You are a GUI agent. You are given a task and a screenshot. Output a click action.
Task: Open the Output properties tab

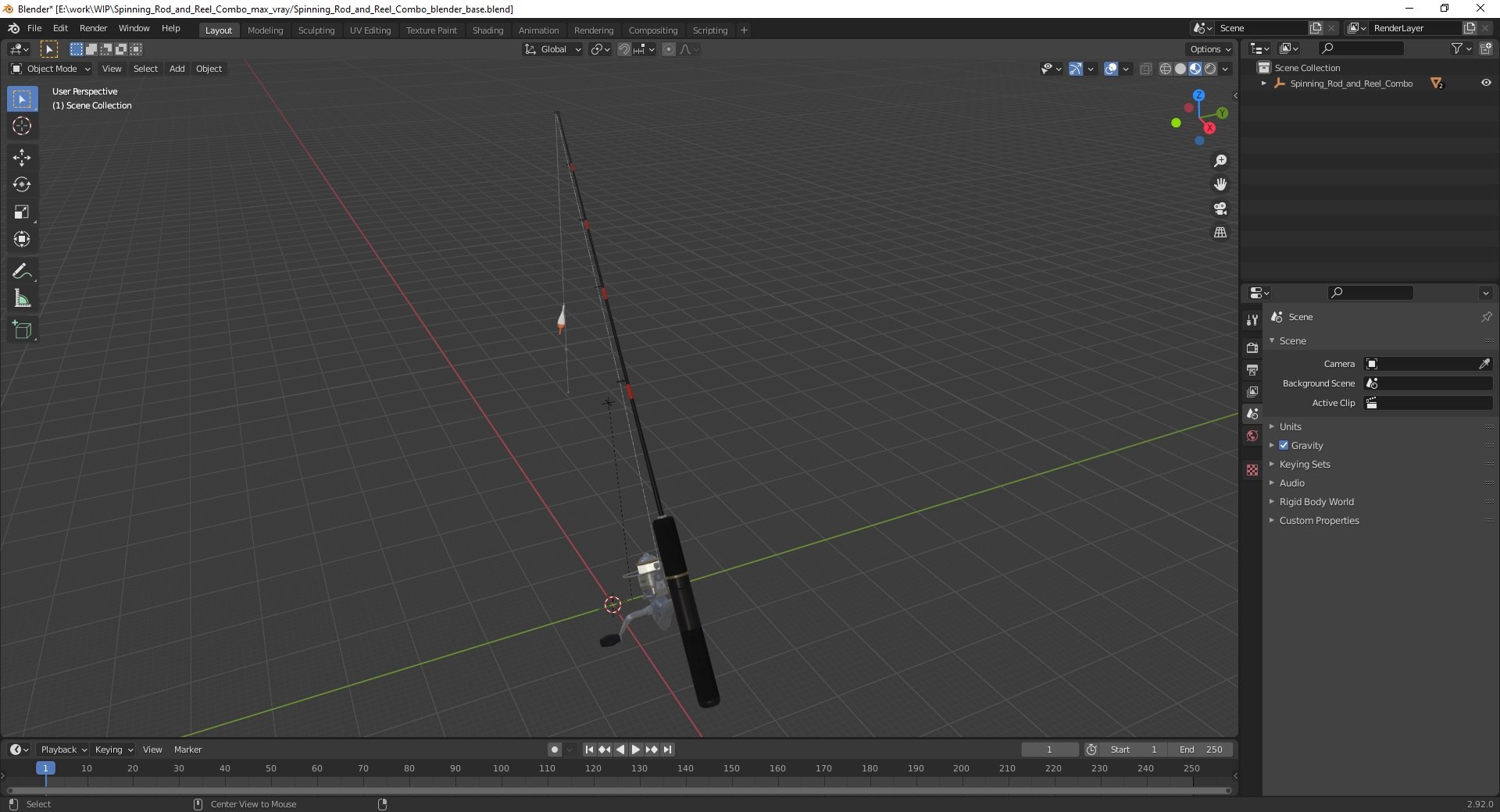1252,369
